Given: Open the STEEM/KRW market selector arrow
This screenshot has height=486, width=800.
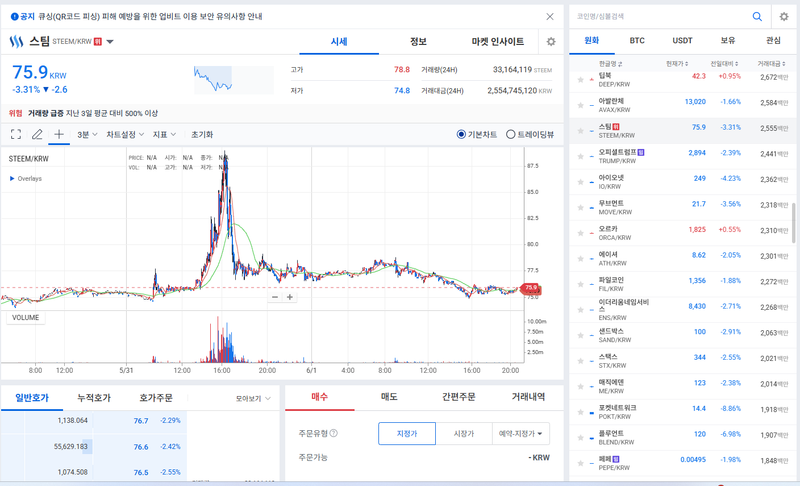Looking at the screenshot, I should point(110,42).
